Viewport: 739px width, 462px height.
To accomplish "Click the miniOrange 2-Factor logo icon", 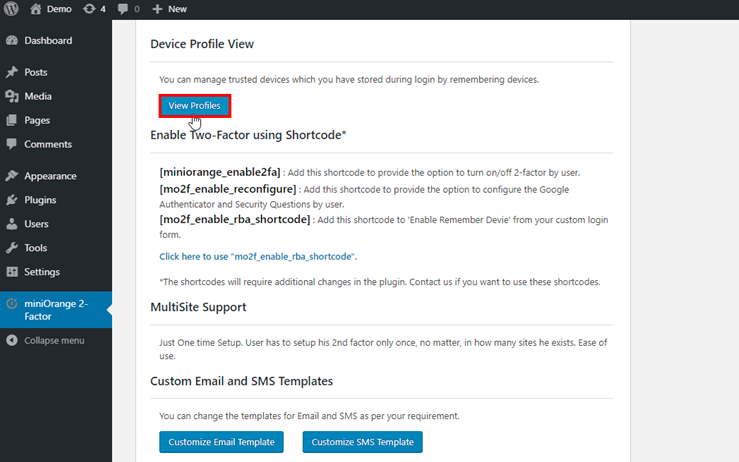I will click(12, 304).
